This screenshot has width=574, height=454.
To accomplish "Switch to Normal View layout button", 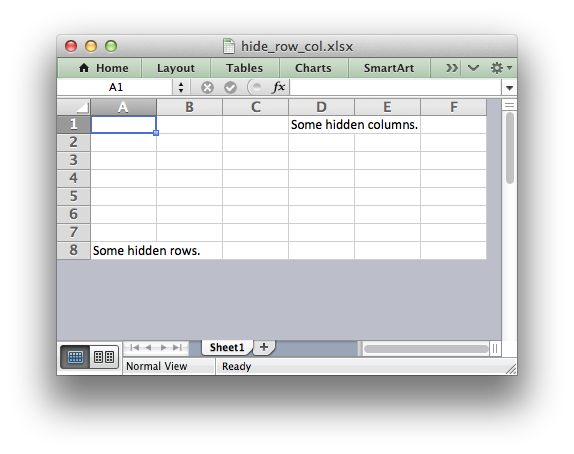I will pyautogui.click(x=75, y=357).
